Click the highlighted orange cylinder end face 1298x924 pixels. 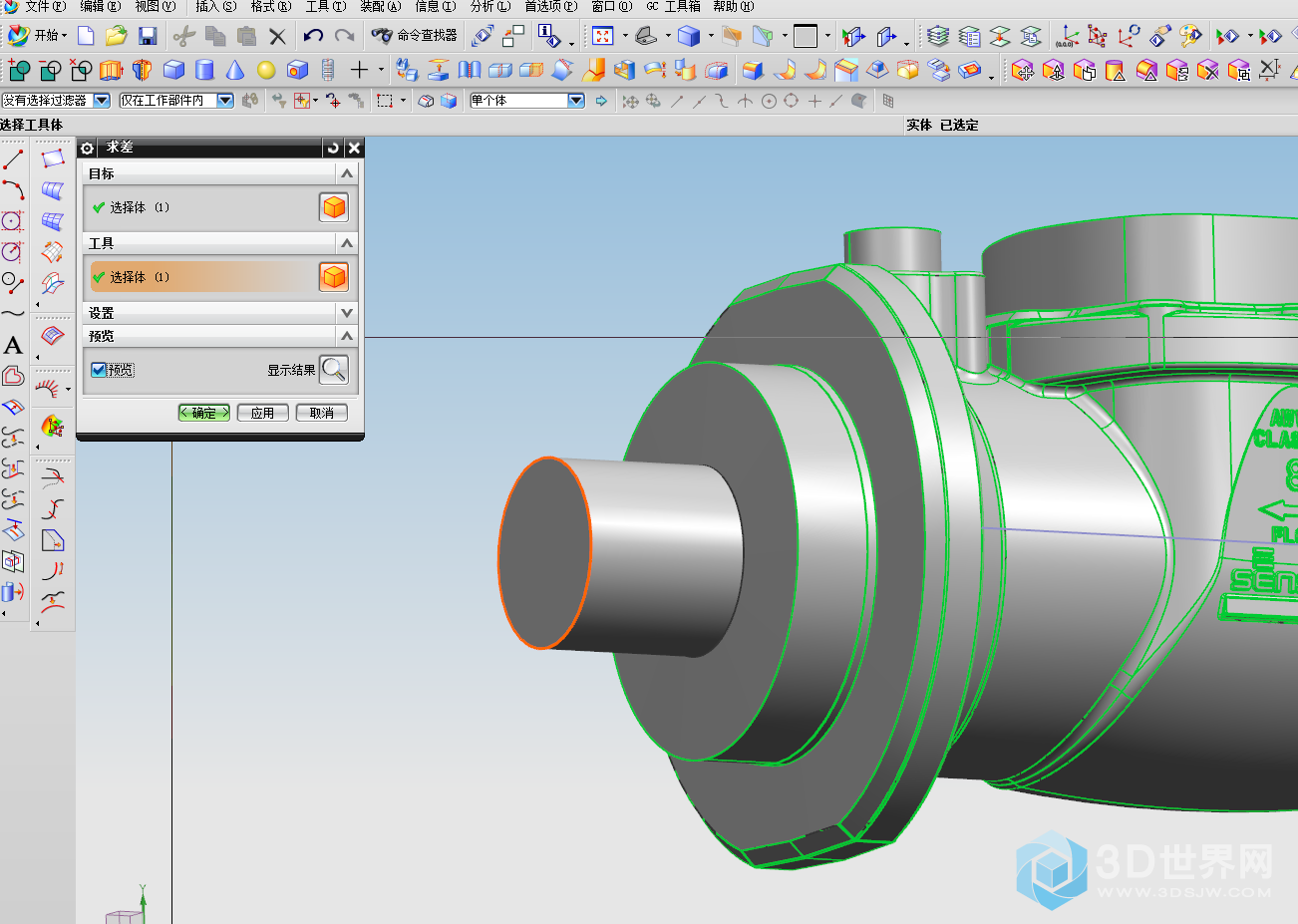tap(545, 553)
